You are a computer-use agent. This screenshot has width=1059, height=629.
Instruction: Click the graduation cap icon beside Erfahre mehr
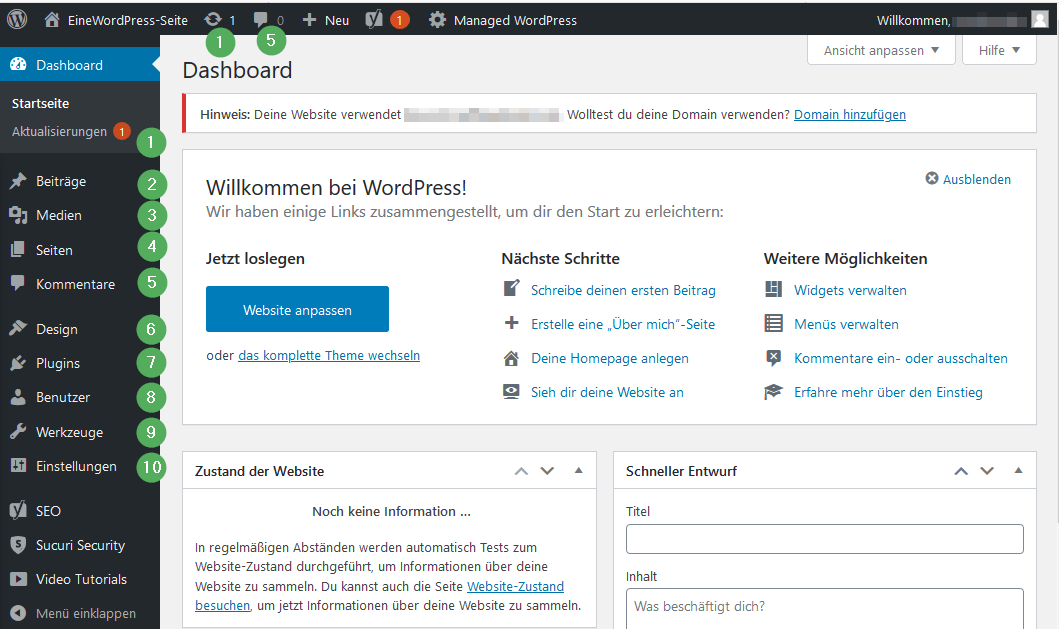point(773,392)
